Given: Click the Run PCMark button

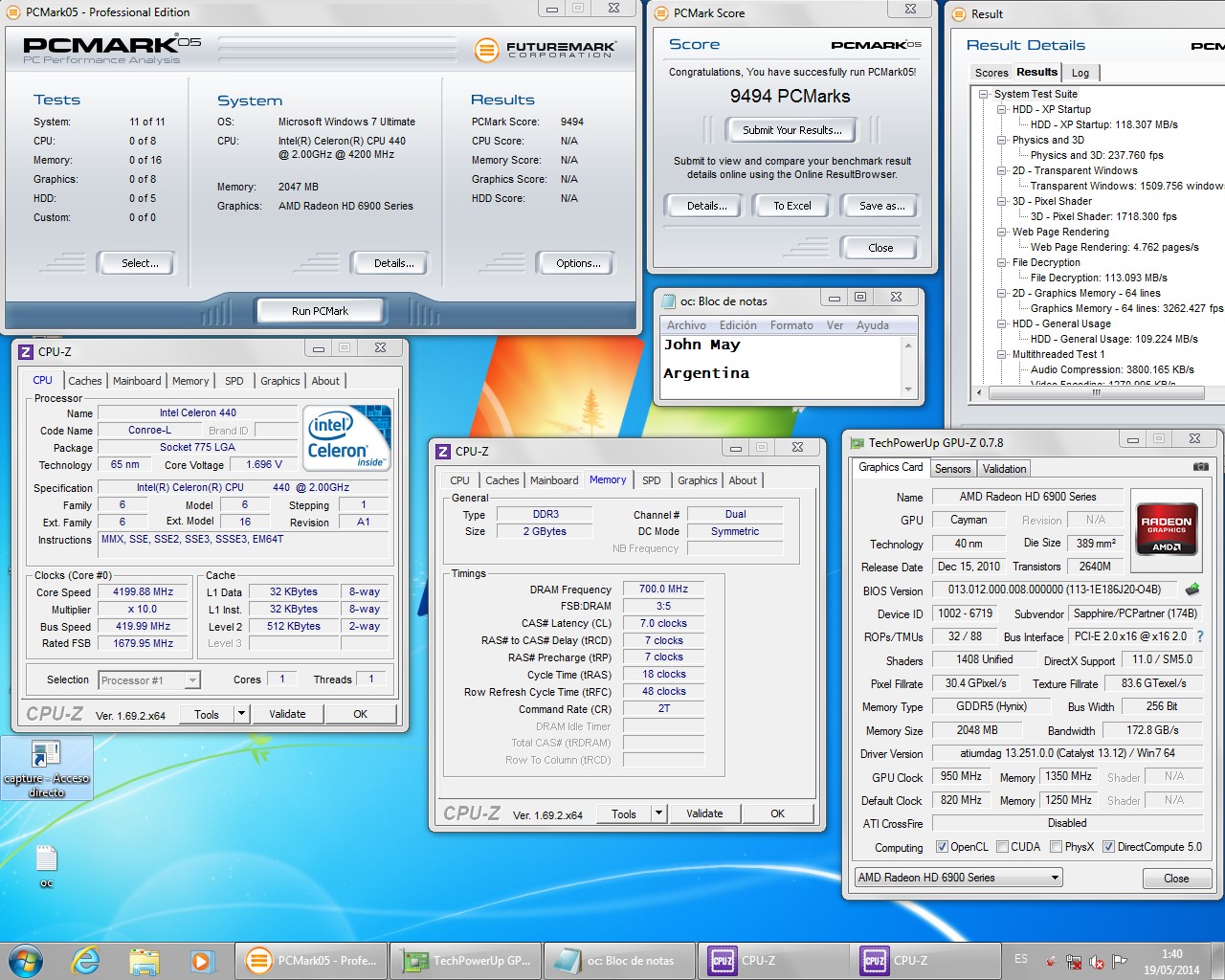Looking at the screenshot, I should (320, 311).
